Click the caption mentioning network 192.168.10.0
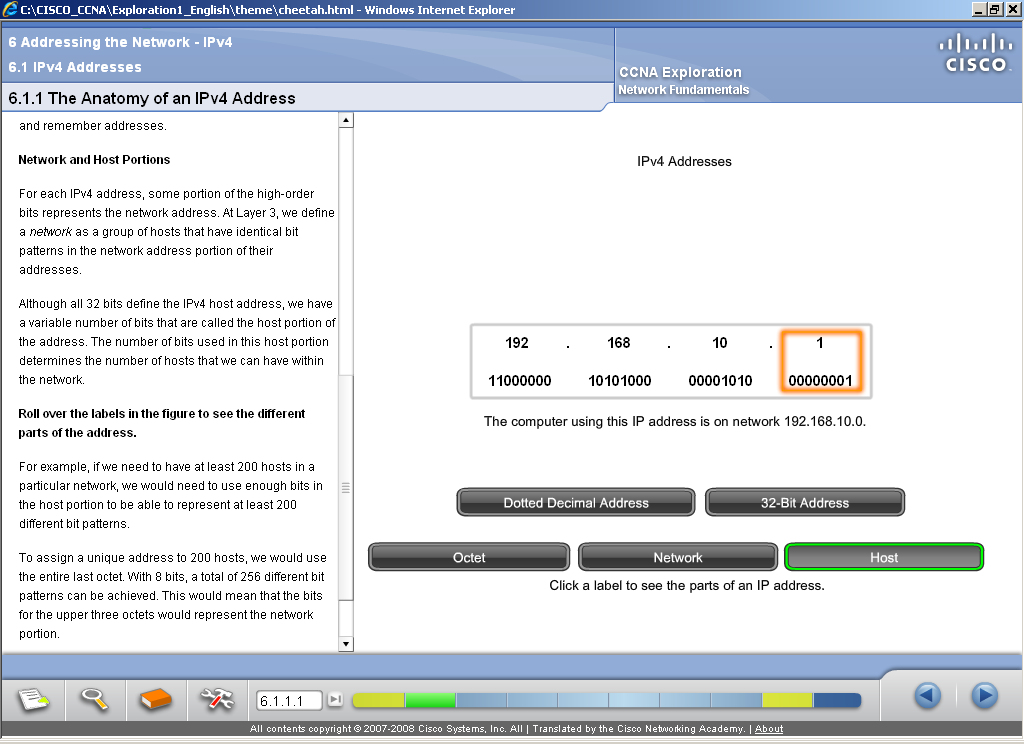The height and width of the screenshot is (744, 1024). click(675, 421)
